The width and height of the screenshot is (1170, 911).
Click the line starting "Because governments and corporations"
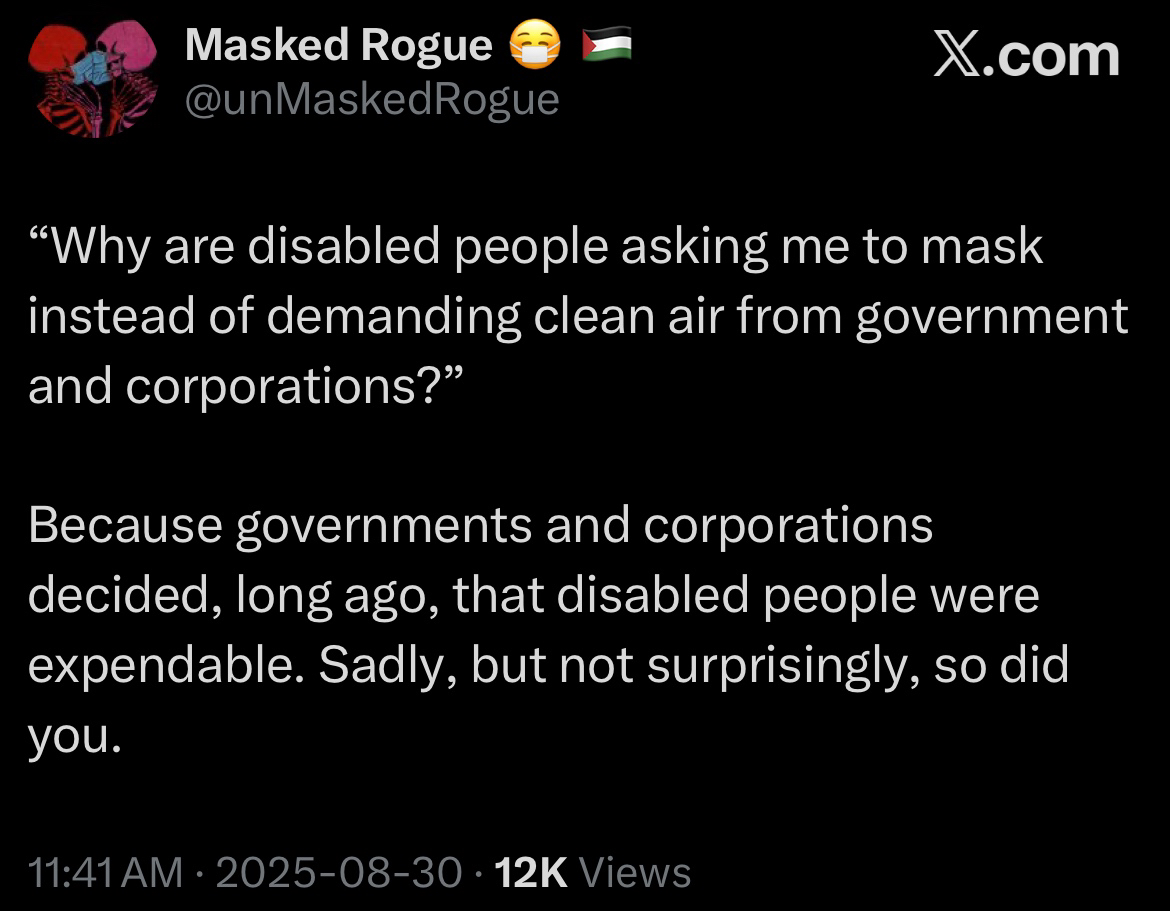pyautogui.click(x=480, y=526)
